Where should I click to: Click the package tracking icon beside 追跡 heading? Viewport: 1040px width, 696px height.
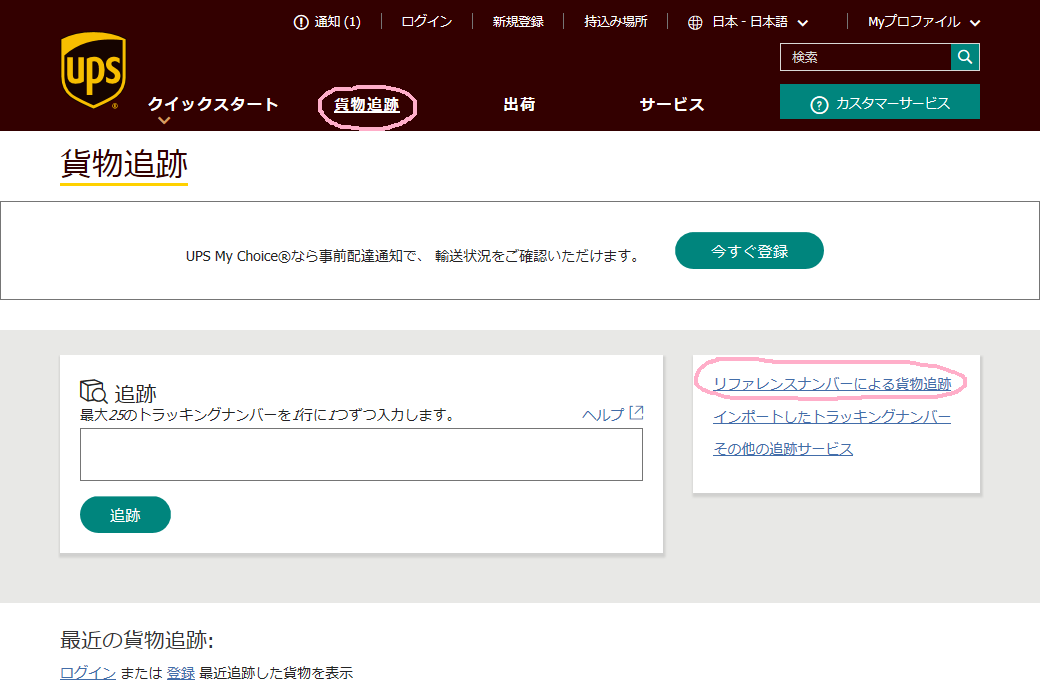(94, 391)
